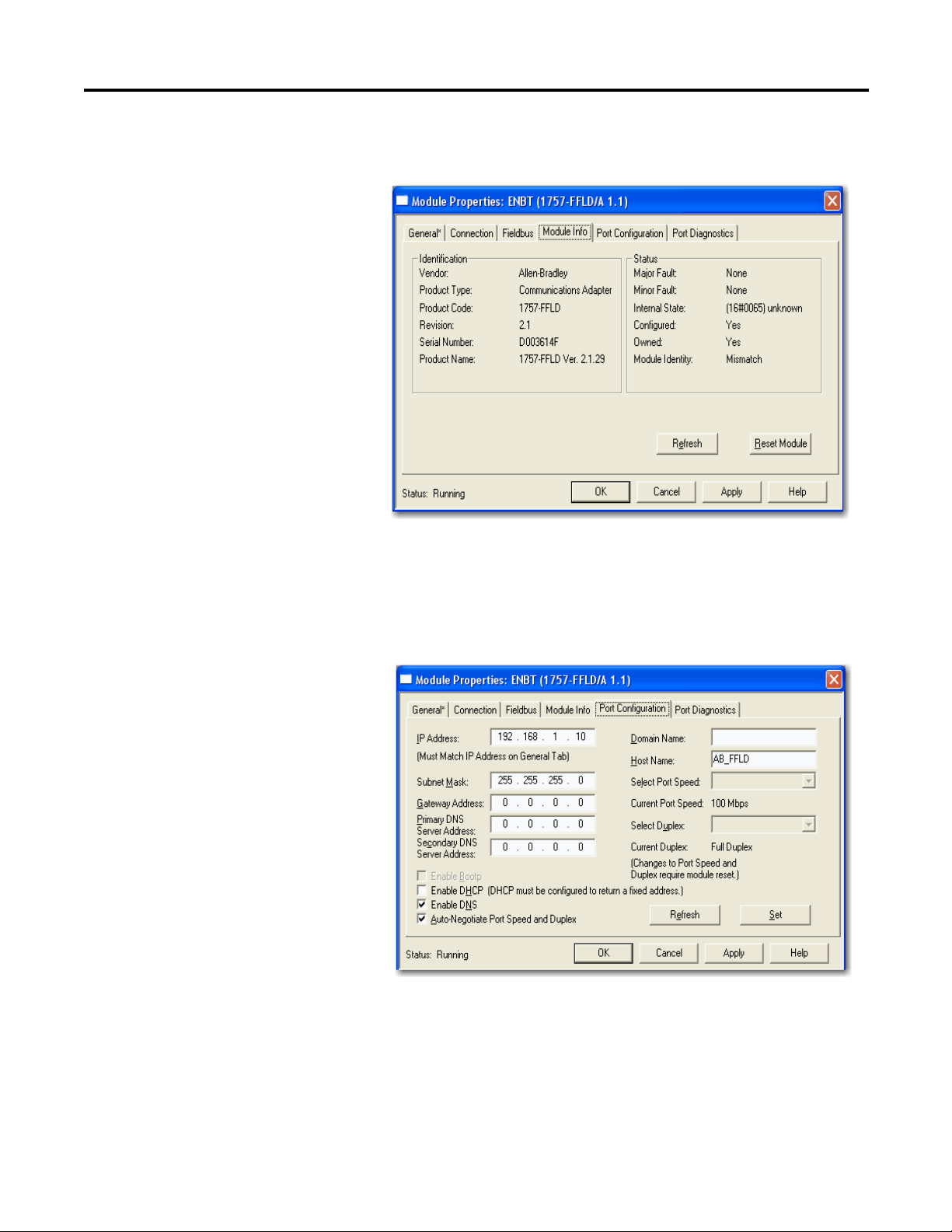Click the lower dialog title bar icon
Image resolution: width=952 pixels, height=1232 pixels.
point(406,679)
